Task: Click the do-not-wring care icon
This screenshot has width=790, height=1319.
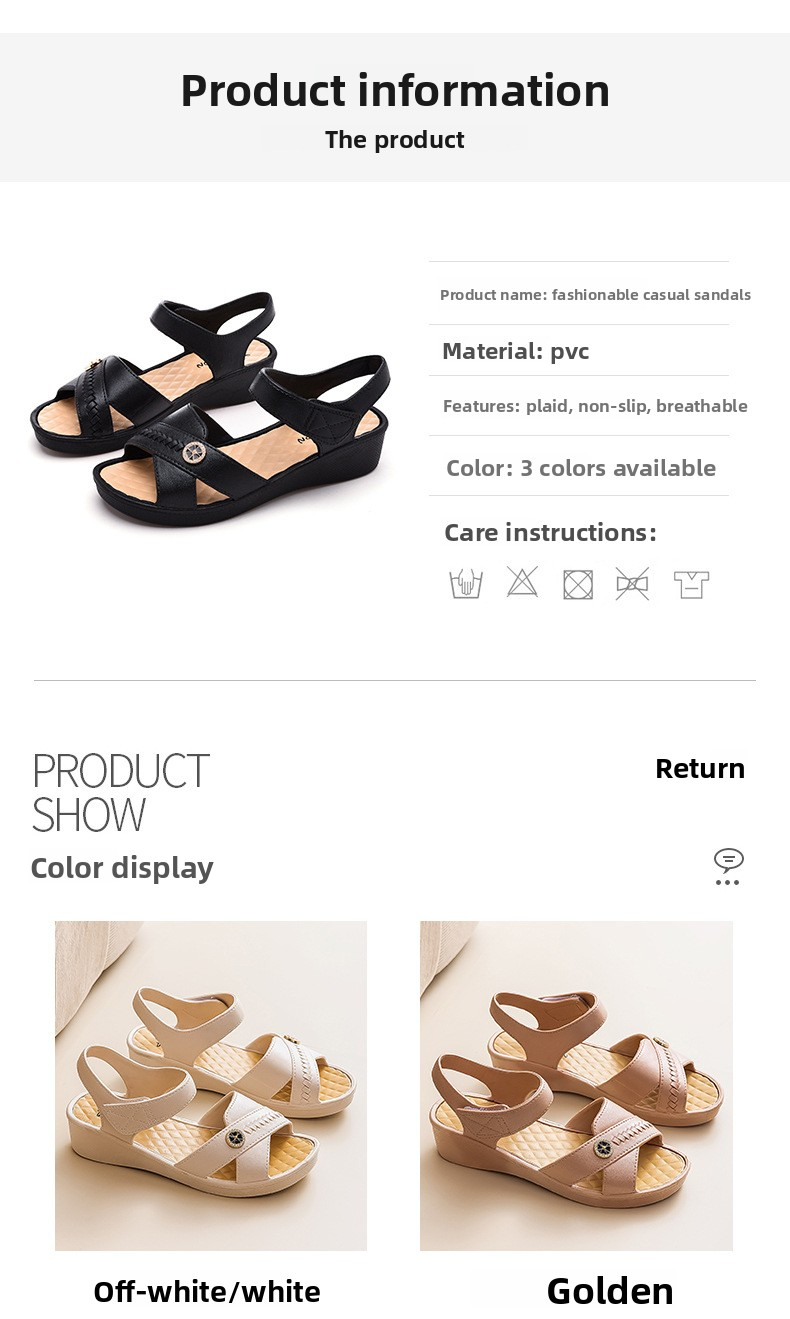Action: pyautogui.click(x=632, y=583)
